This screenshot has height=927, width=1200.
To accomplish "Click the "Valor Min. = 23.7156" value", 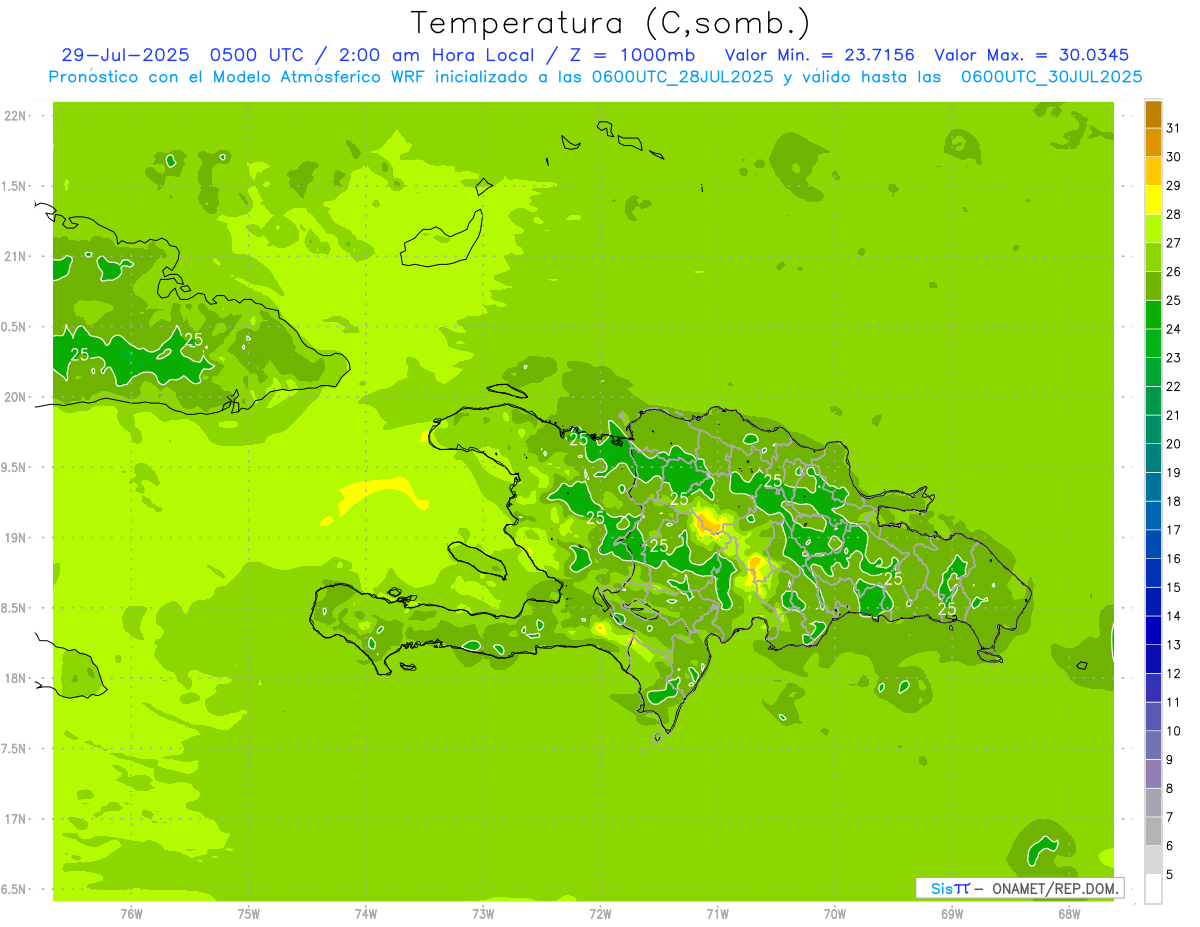I will (x=820, y=55).
